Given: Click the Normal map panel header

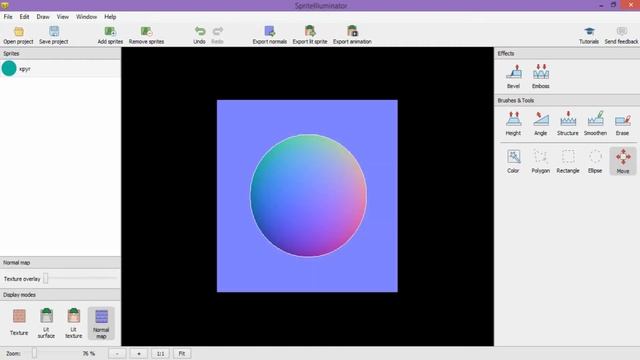Looking at the screenshot, I should tap(60, 262).
